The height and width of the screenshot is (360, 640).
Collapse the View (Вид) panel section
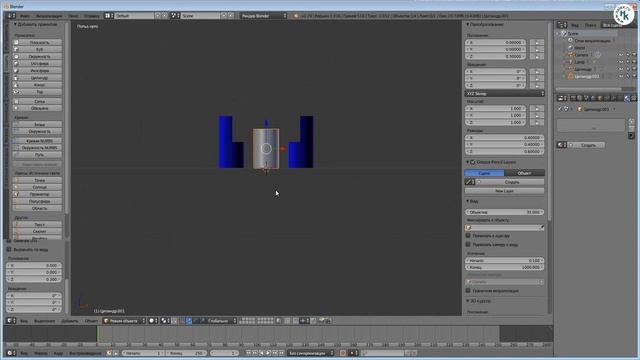pyautogui.click(x=472, y=201)
